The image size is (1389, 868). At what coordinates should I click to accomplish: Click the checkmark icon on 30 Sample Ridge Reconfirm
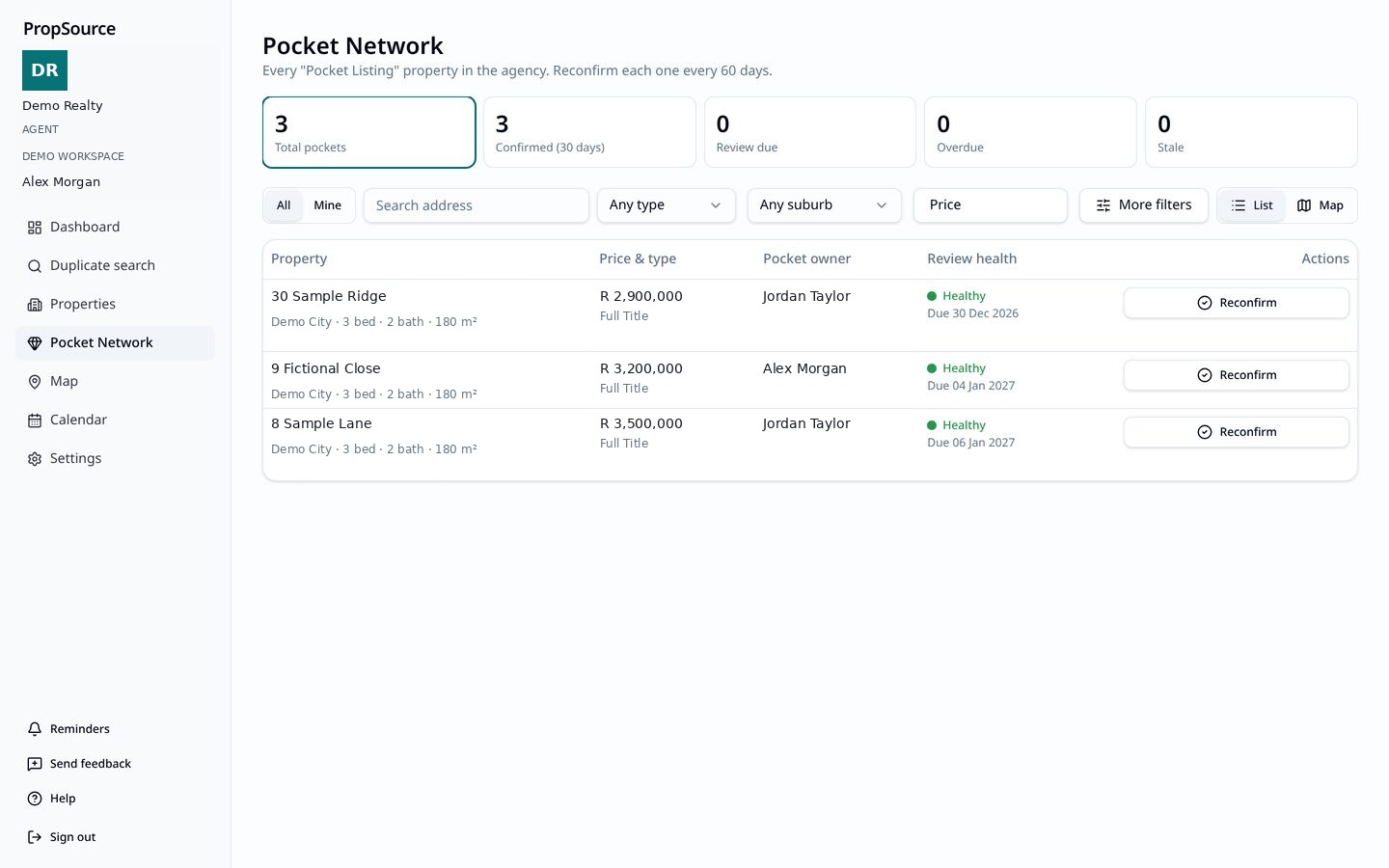click(x=1205, y=303)
